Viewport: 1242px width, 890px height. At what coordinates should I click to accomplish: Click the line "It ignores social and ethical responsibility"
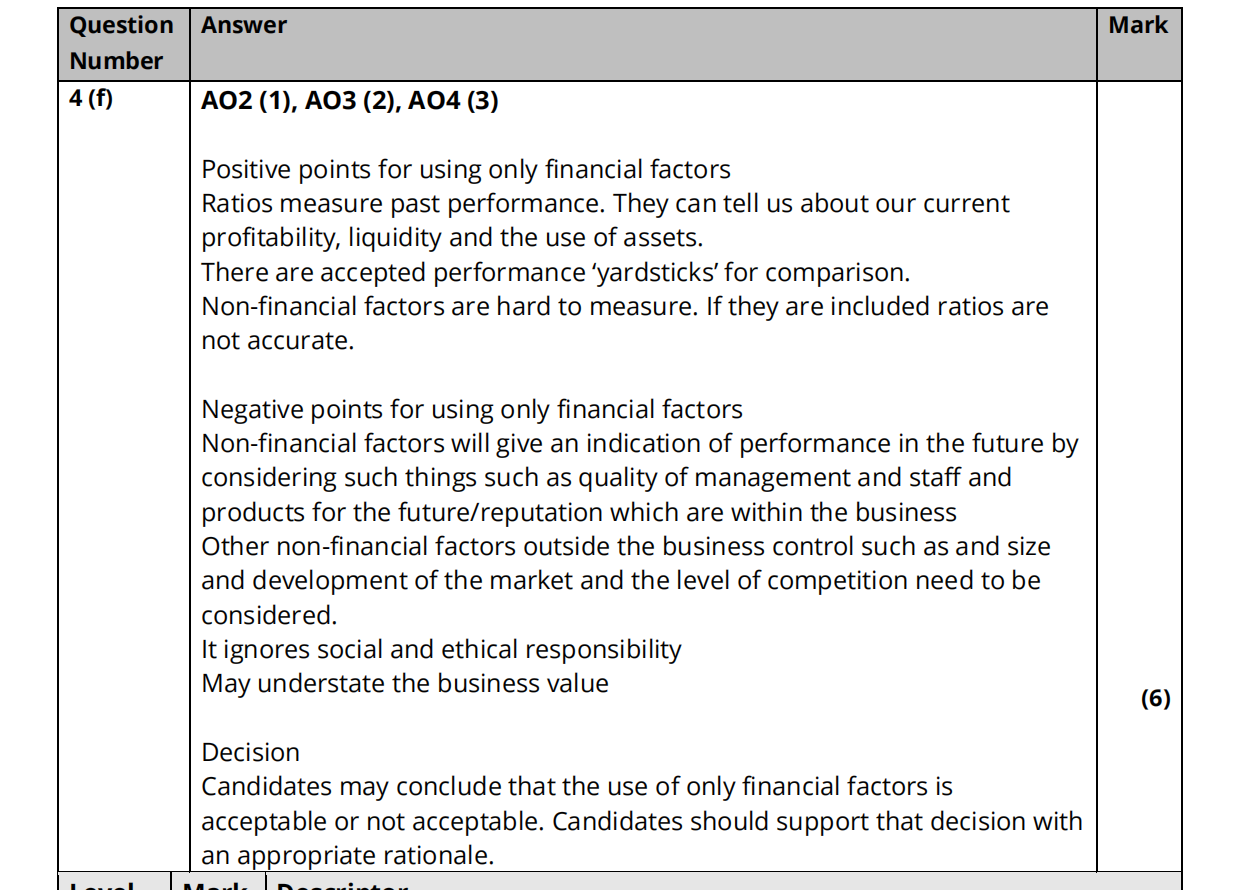point(441,650)
